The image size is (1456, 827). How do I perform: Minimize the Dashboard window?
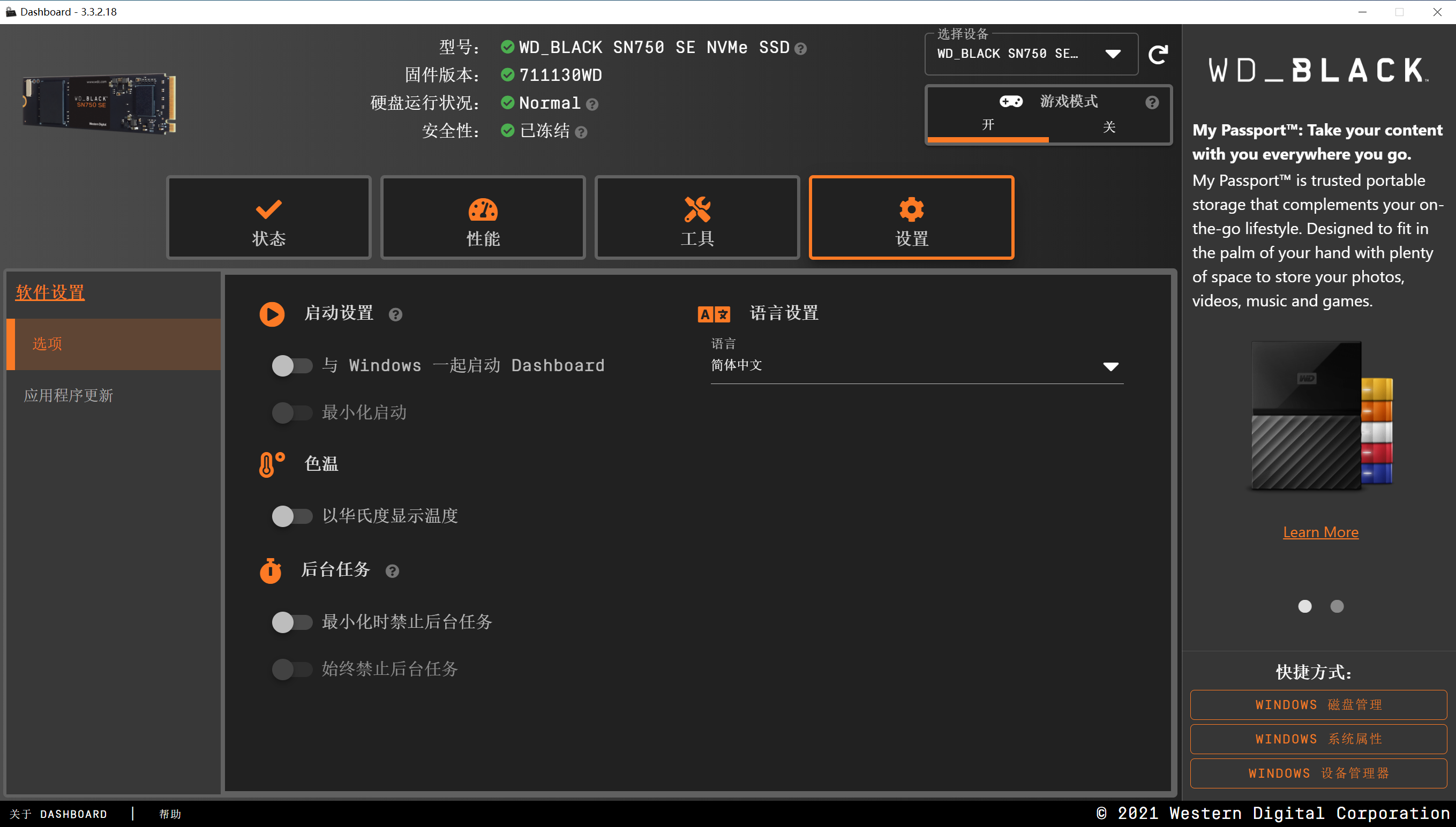1362,12
